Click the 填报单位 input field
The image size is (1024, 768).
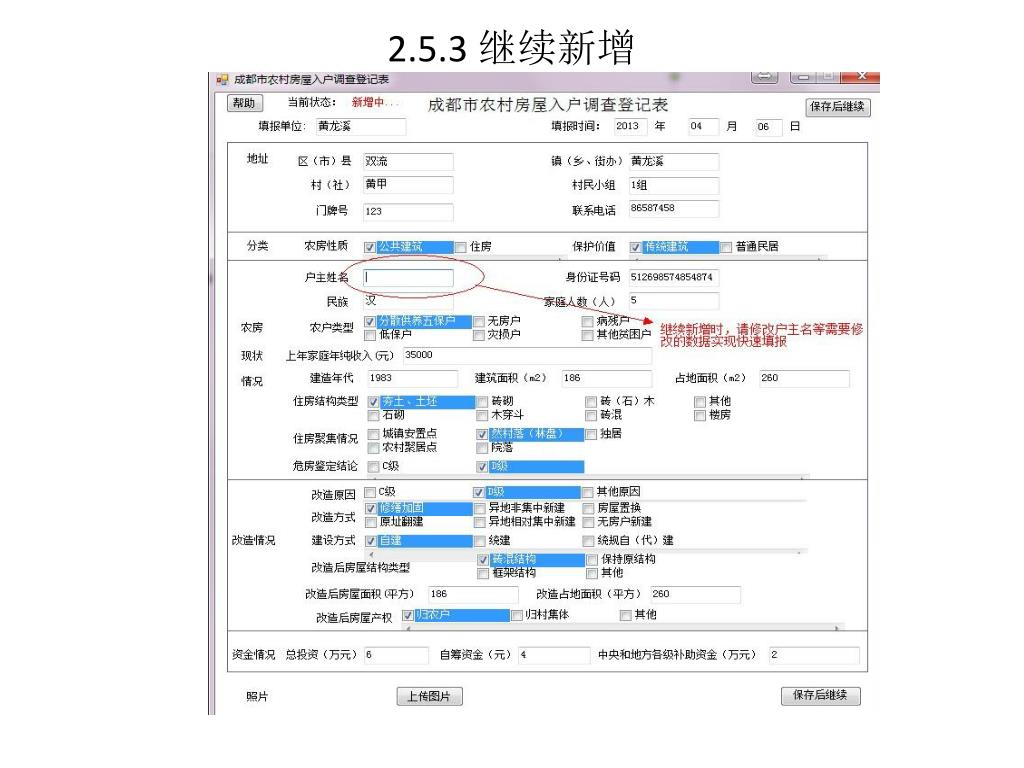pos(360,126)
